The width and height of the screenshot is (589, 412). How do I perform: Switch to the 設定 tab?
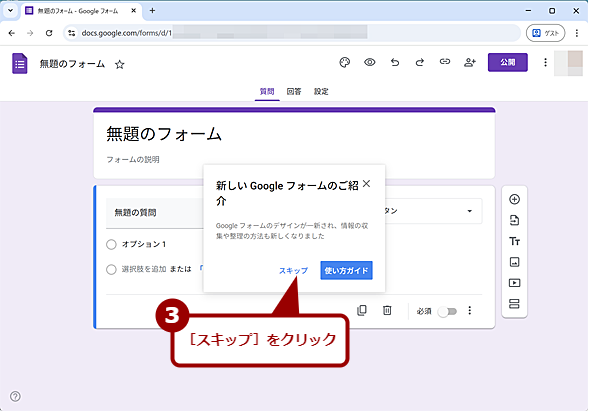tap(321, 92)
